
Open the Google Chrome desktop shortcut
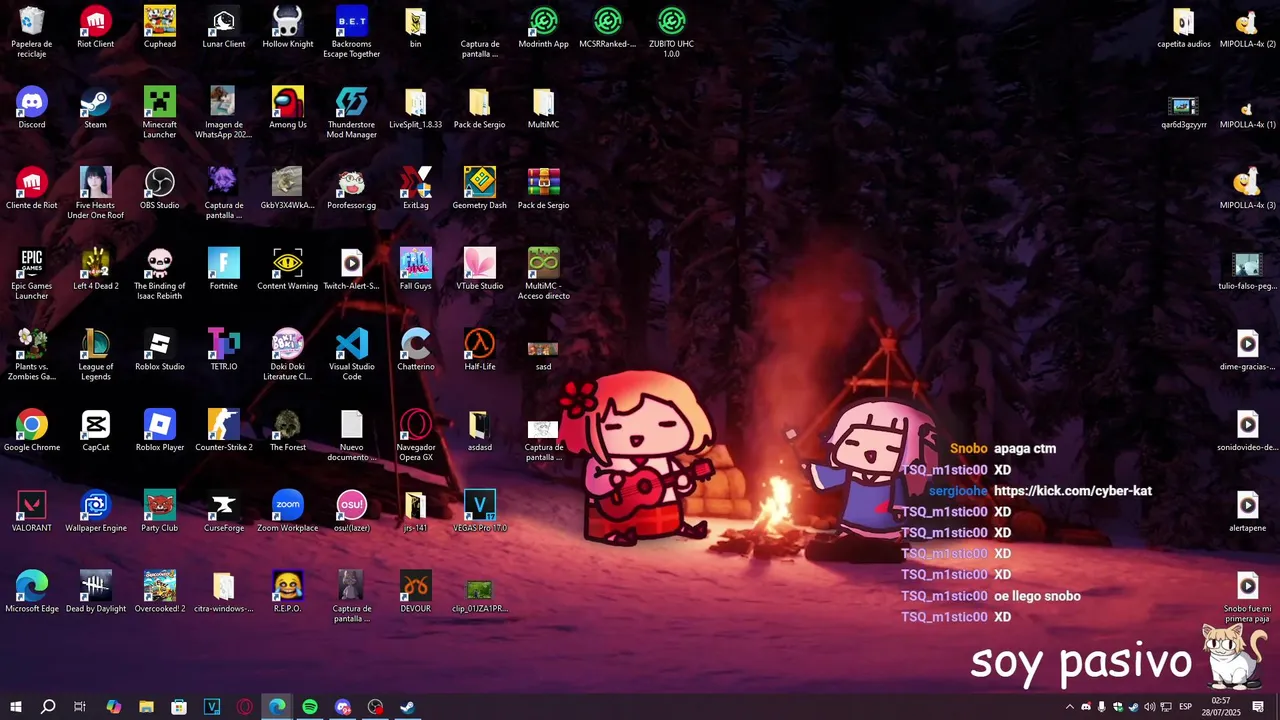click(x=32, y=431)
